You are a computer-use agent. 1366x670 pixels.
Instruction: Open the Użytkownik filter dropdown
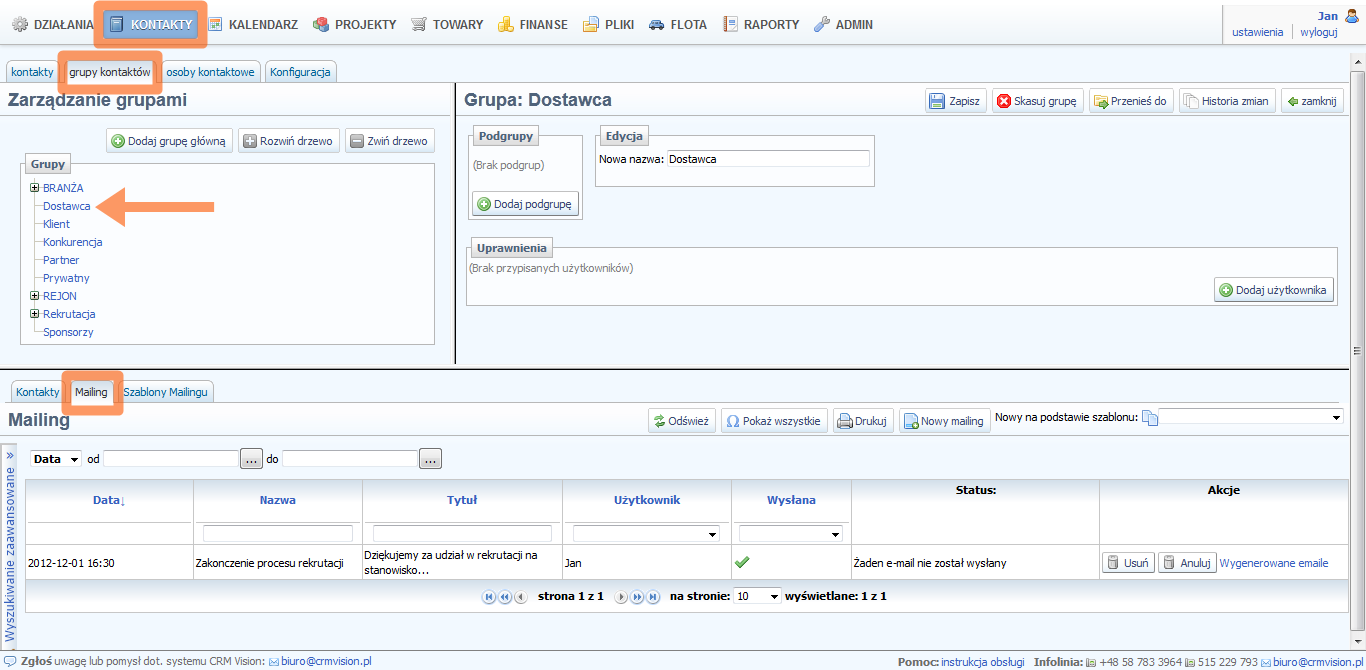click(x=646, y=534)
